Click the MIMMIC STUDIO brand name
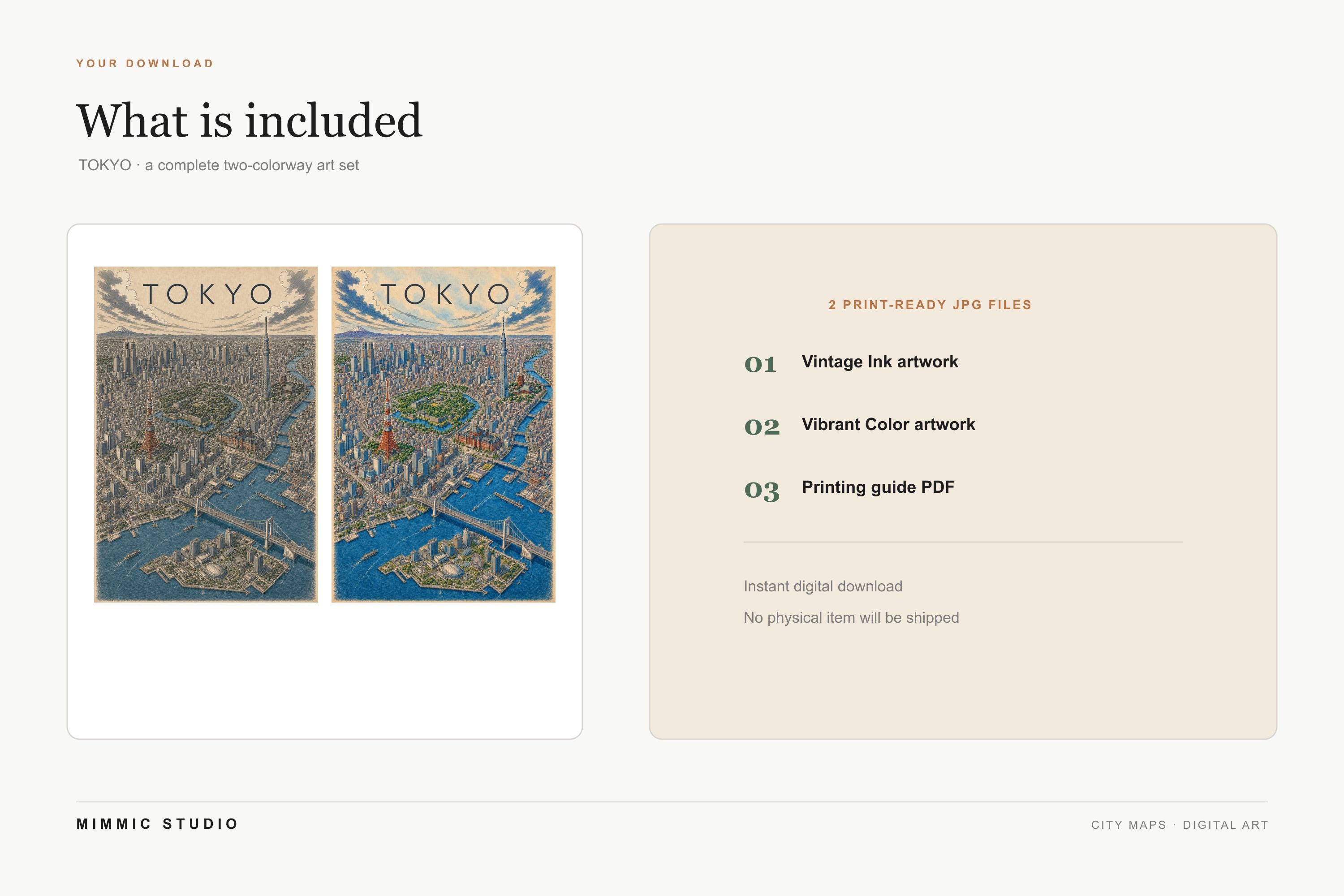The image size is (1344, 896). click(157, 824)
